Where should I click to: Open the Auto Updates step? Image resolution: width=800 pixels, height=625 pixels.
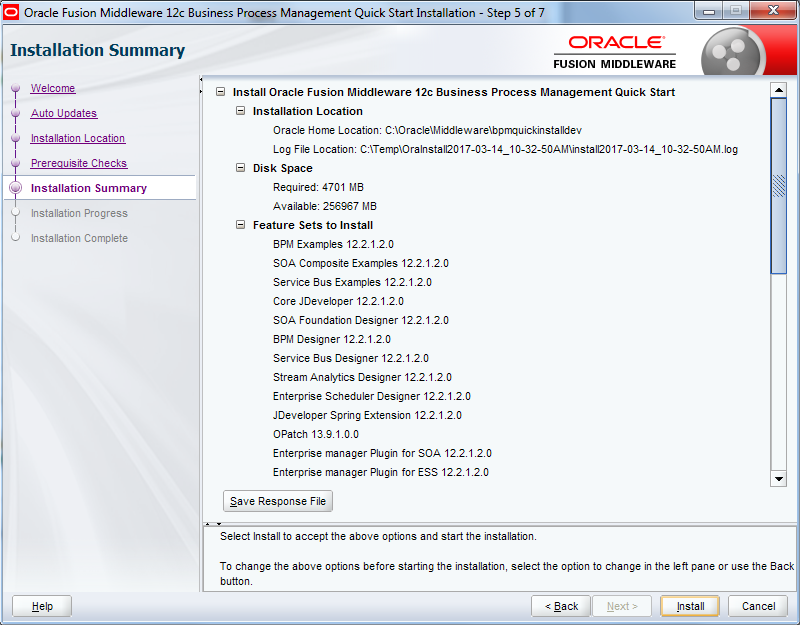[64, 113]
